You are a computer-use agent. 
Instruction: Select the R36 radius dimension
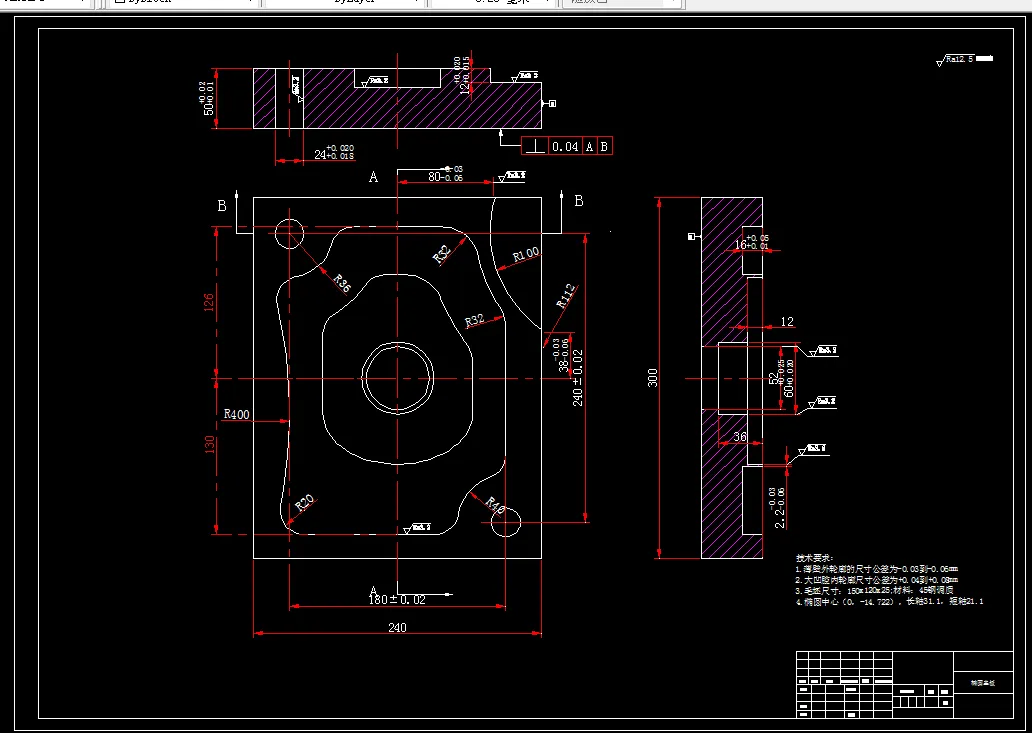[x=342, y=283]
